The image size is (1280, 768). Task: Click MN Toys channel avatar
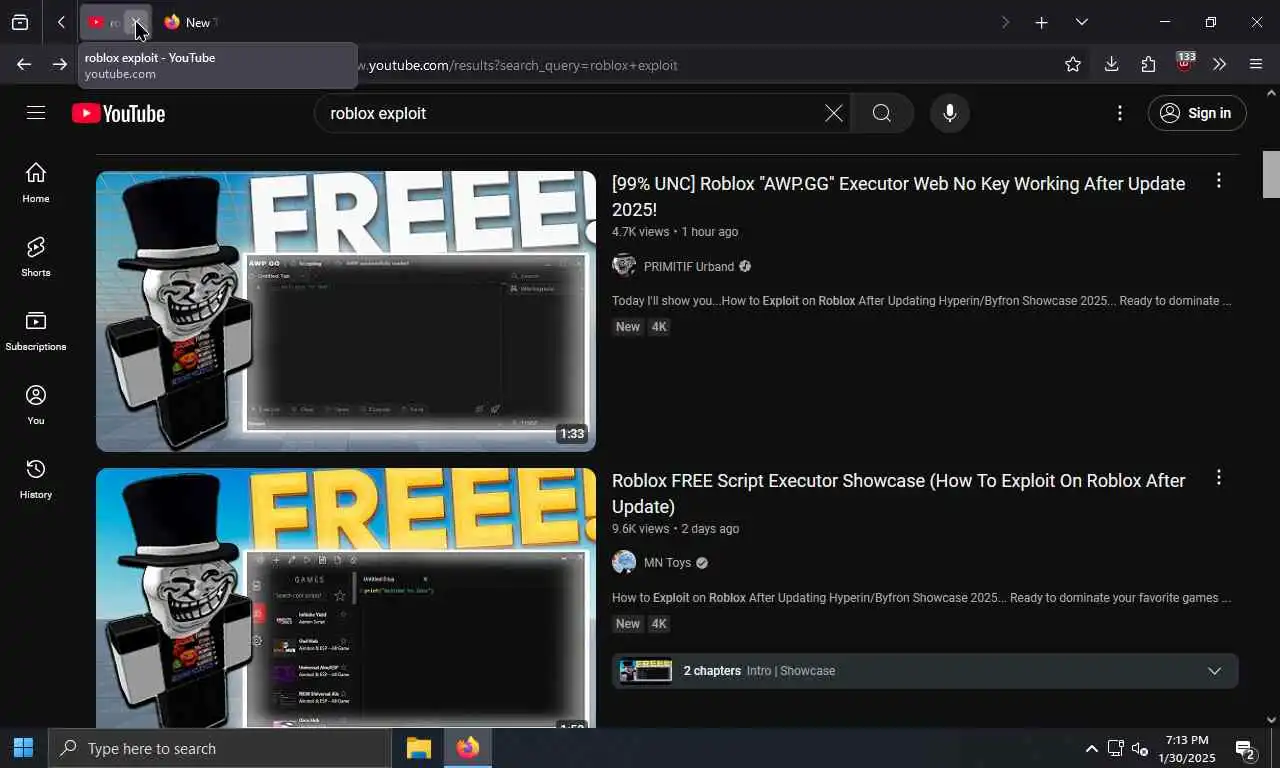click(x=624, y=562)
